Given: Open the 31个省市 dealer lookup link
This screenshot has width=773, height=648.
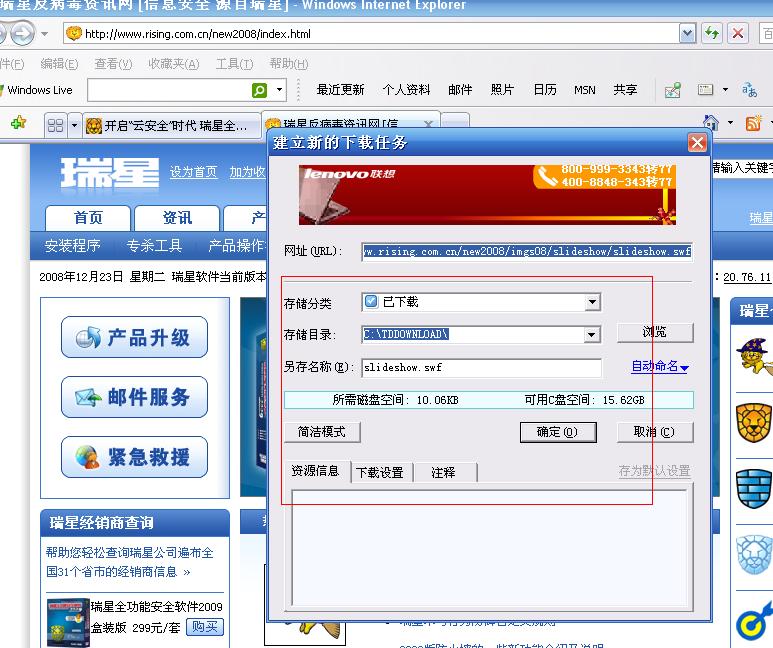Looking at the screenshot, I should 119,572.
